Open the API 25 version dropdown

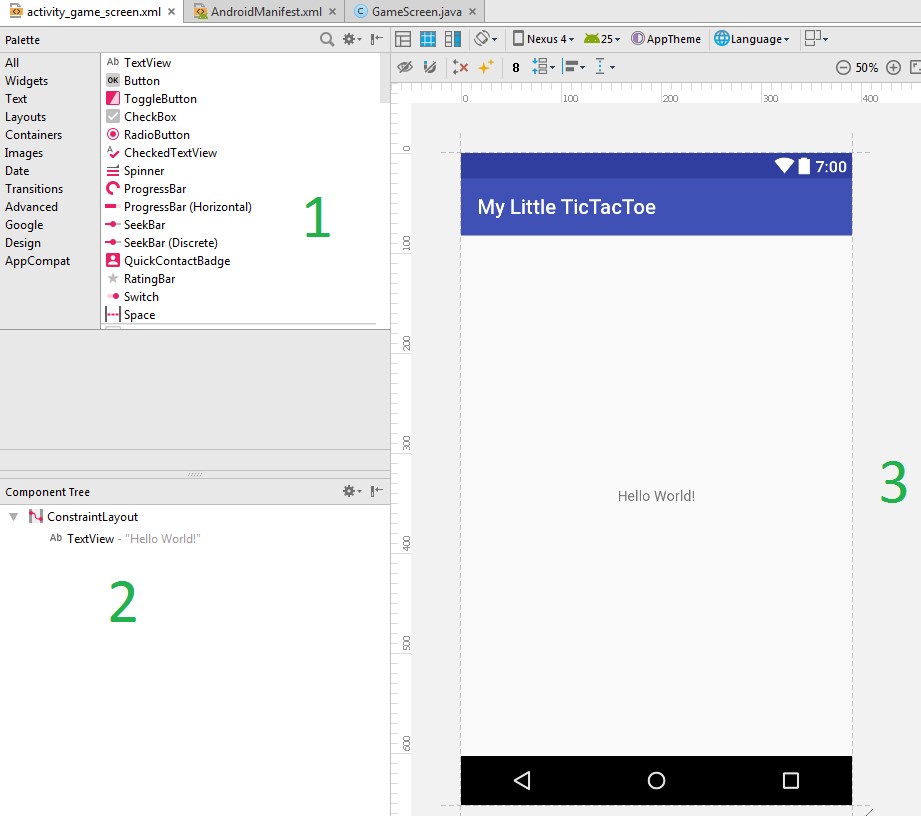tap(602, 39)
